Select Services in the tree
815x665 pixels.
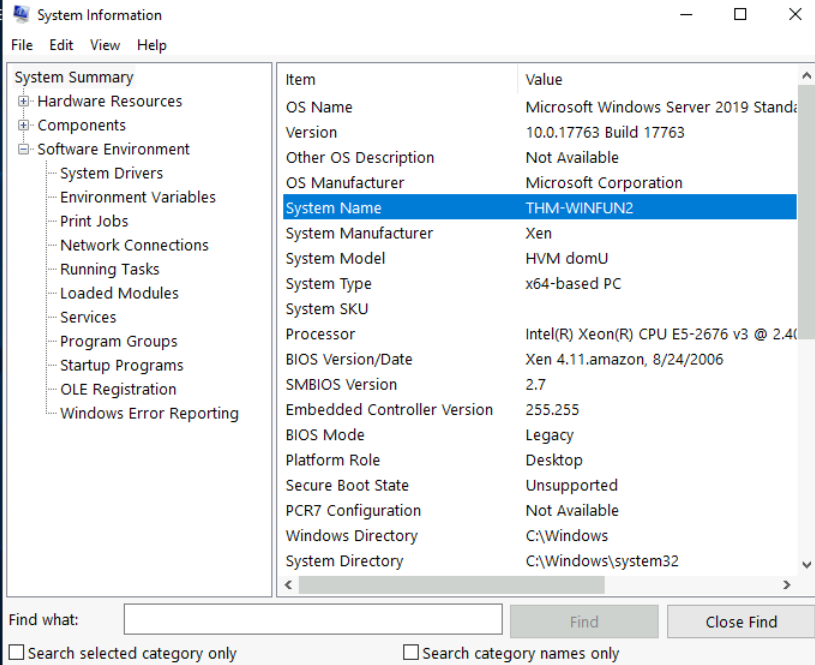click(88, 317)
